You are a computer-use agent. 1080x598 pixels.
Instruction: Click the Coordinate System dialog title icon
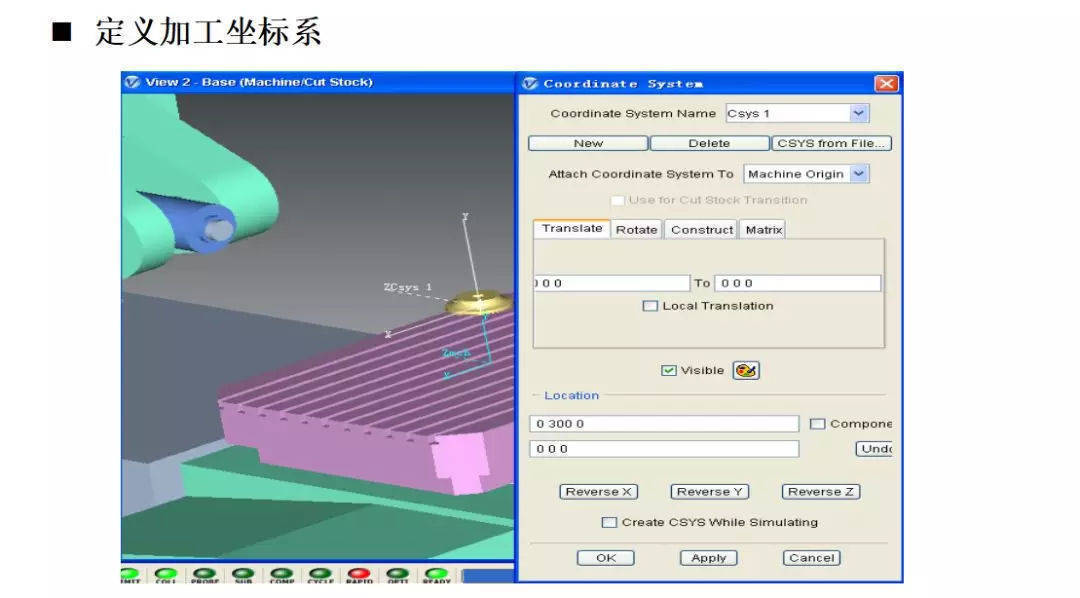(x=530, y=83)
